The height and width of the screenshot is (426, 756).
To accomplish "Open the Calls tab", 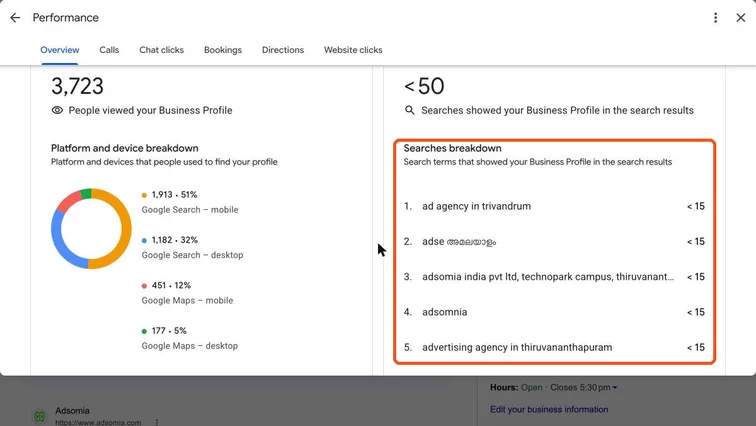I will tap(109, 50).
